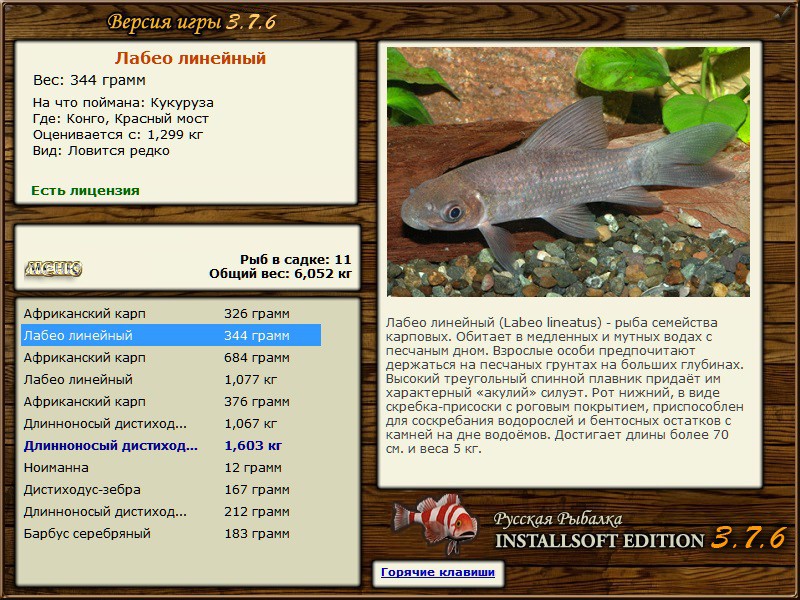Click the Меню button
The height and width of the screenshot is (600, 800).
click(x=53, y=268)
